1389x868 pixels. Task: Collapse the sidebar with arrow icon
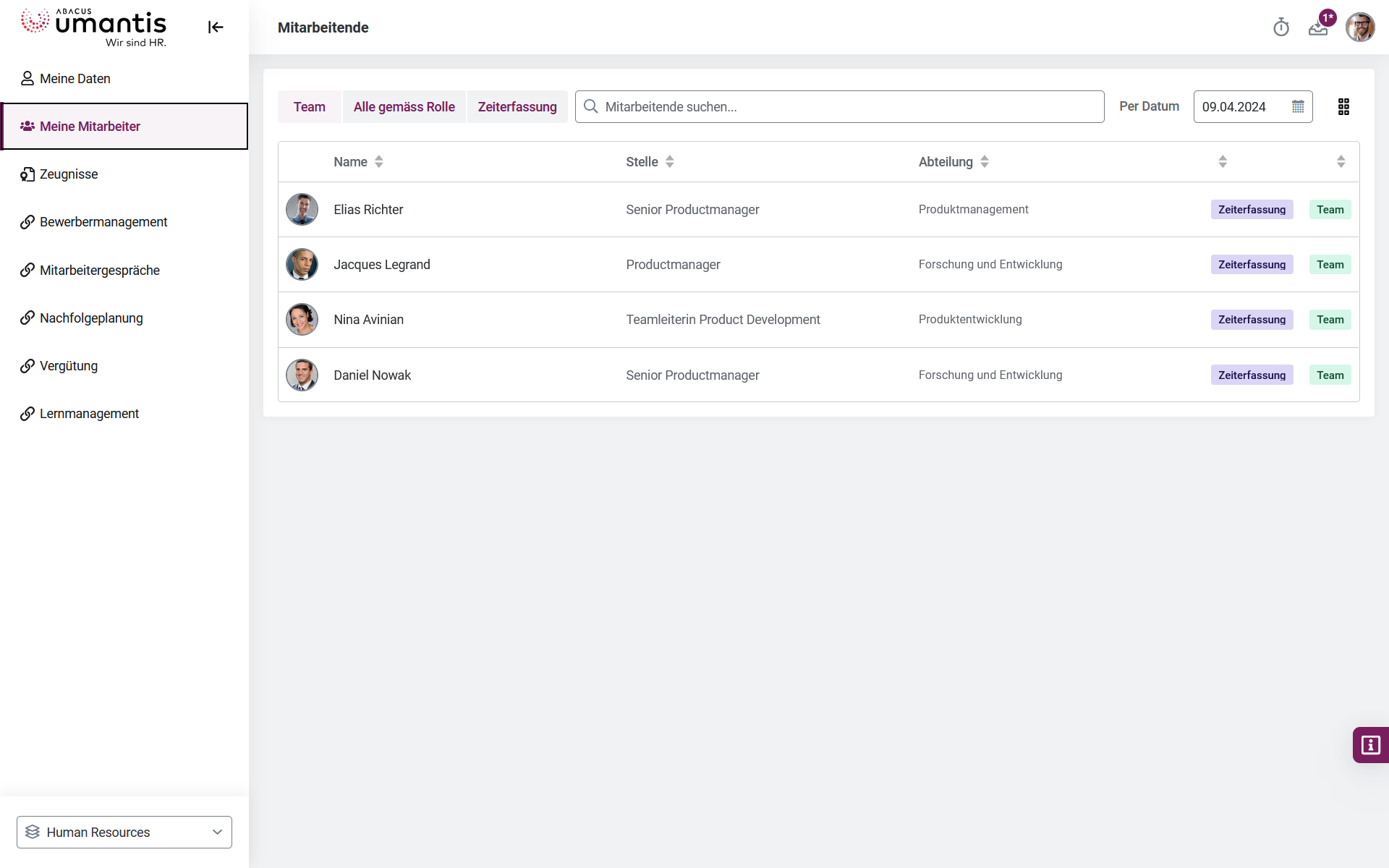216,27
